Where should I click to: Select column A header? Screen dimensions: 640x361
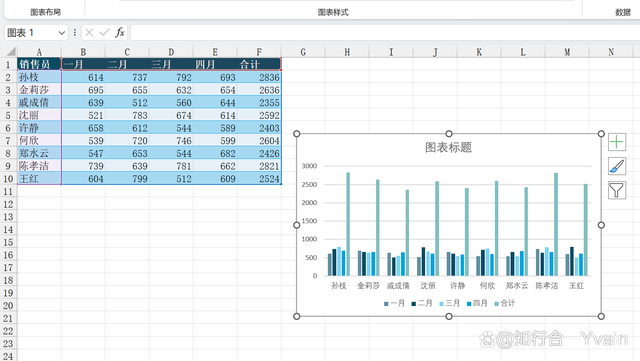pyautogui.click(x=39, y=52)
